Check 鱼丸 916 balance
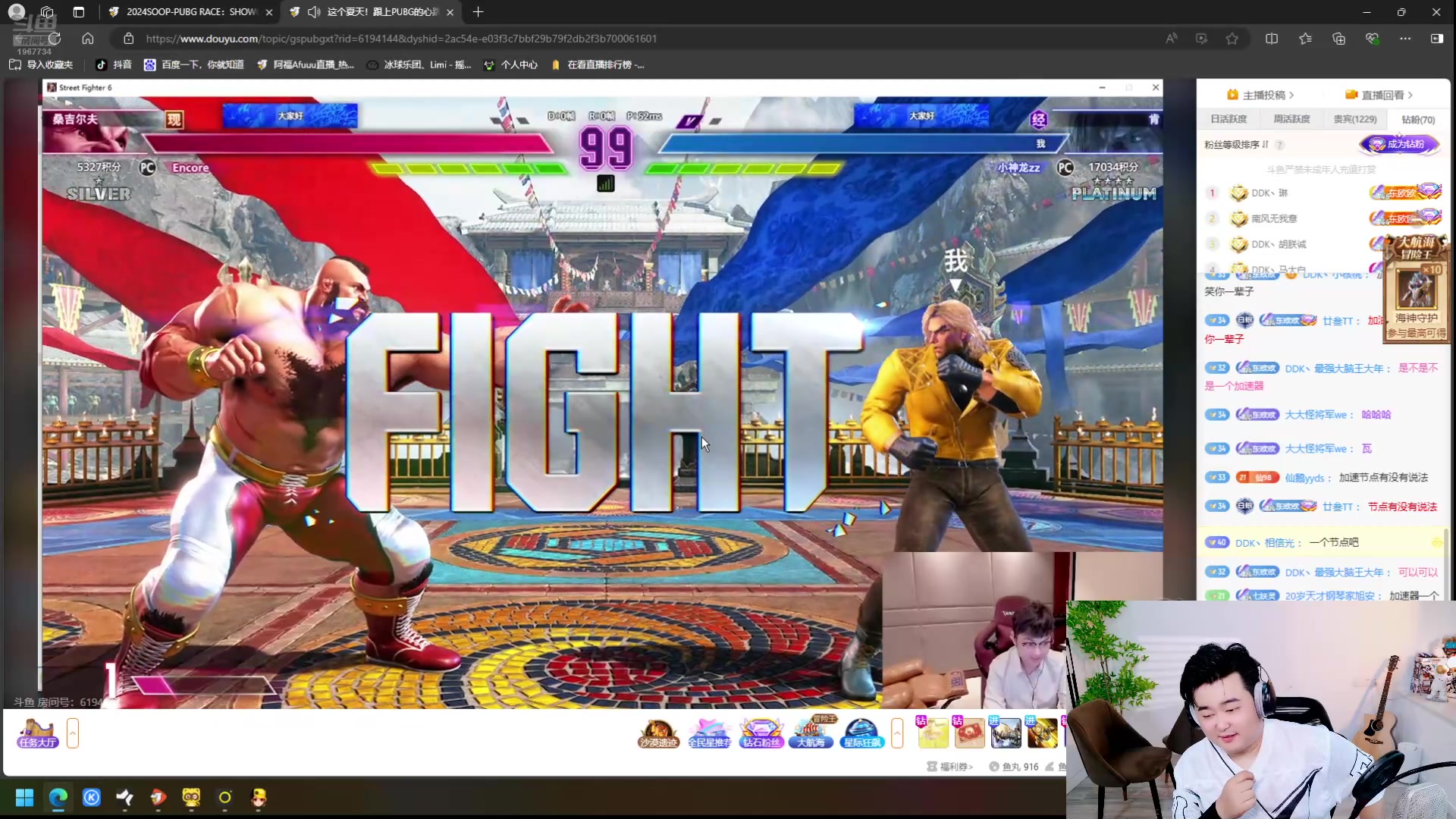Screen dimensions: 1456x819 pyautogui.click(x=1013, y=767)
